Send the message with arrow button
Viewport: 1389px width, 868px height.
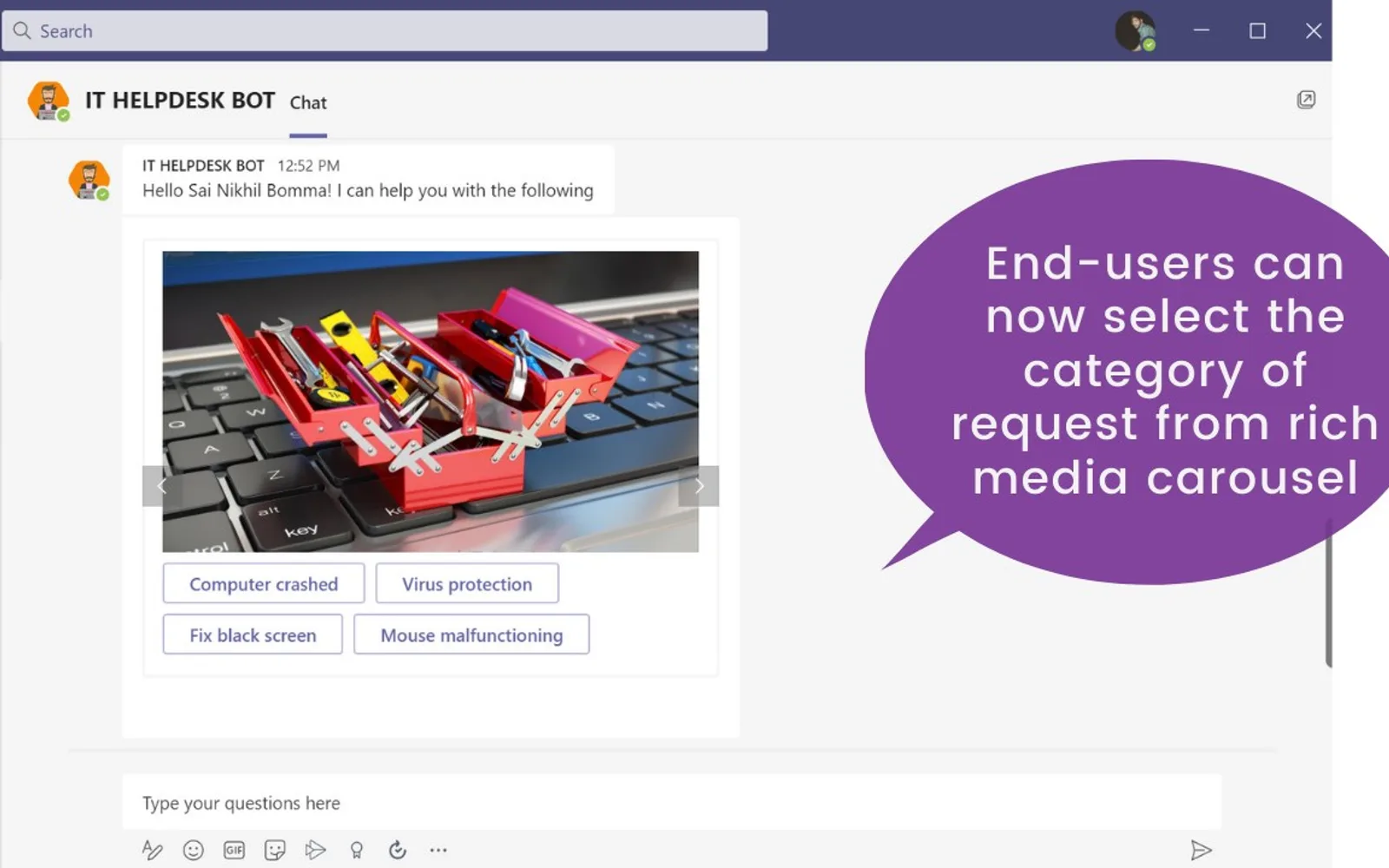(1201, 850)
